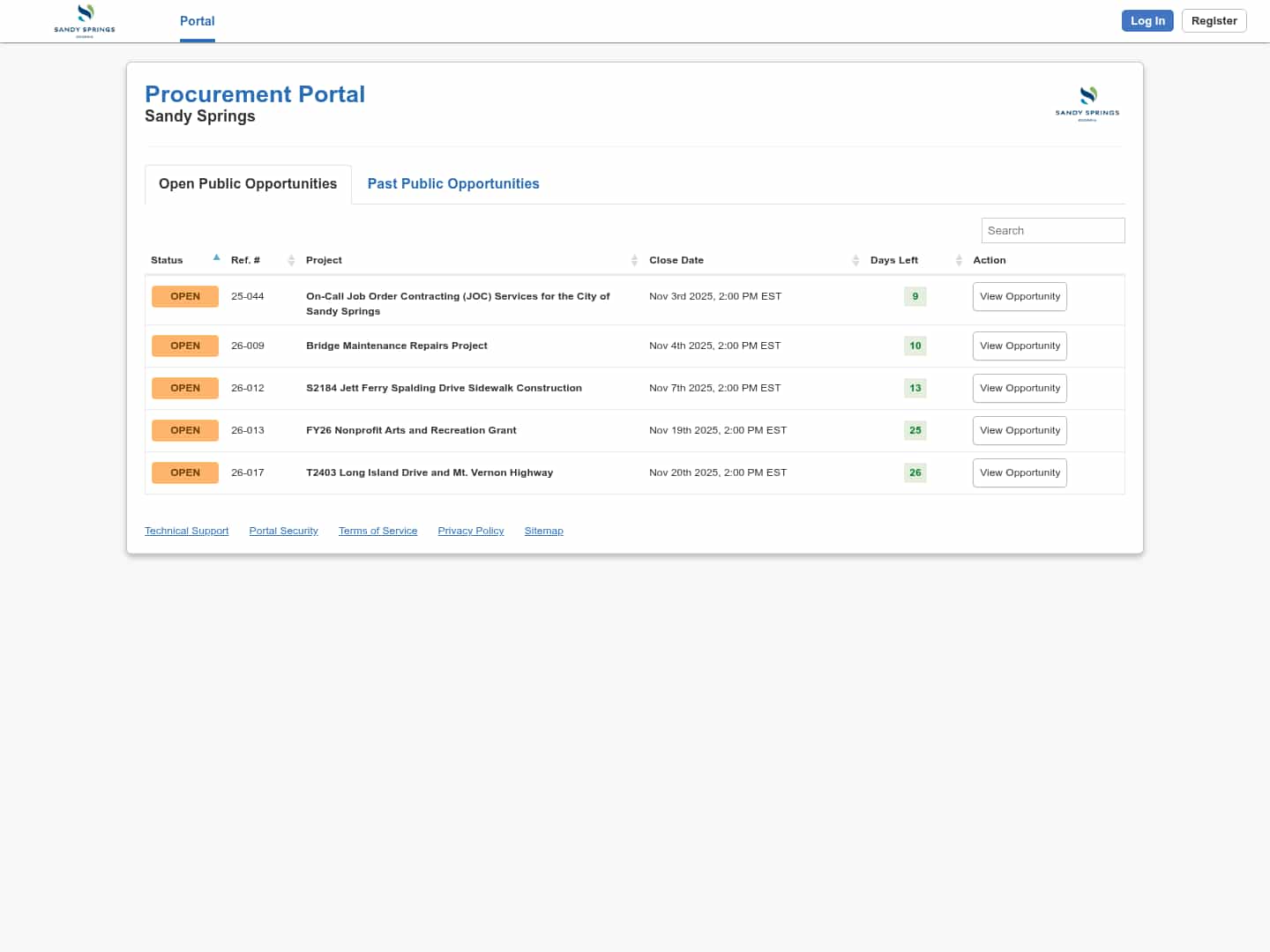Viewport: 1270px width, 952px height.
Task: Sort by Project column arrows
Action: [x=634, y=260]
